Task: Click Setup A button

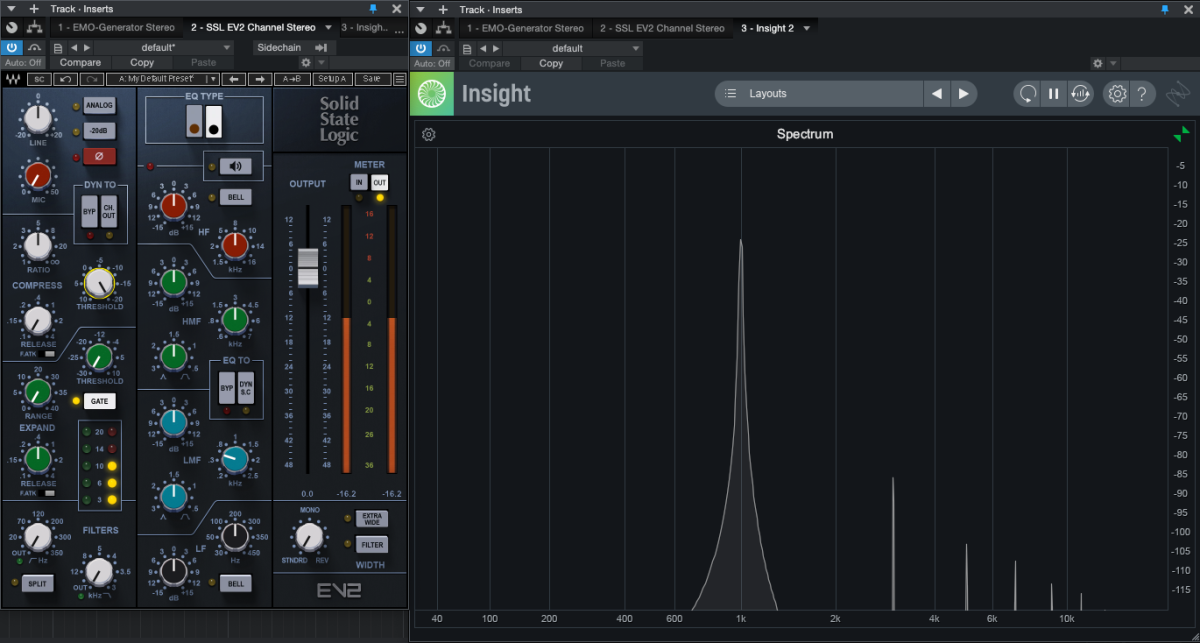Action: click(x=332, y=79)
